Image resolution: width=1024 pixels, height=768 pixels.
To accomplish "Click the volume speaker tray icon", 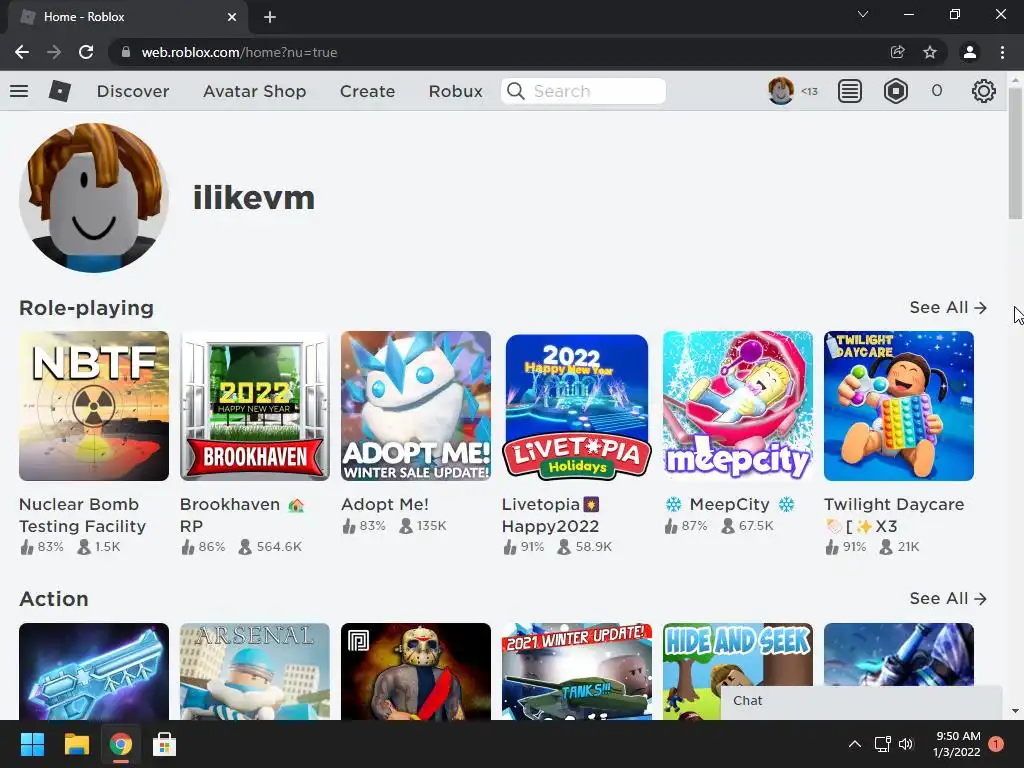I will click(906, 744).
